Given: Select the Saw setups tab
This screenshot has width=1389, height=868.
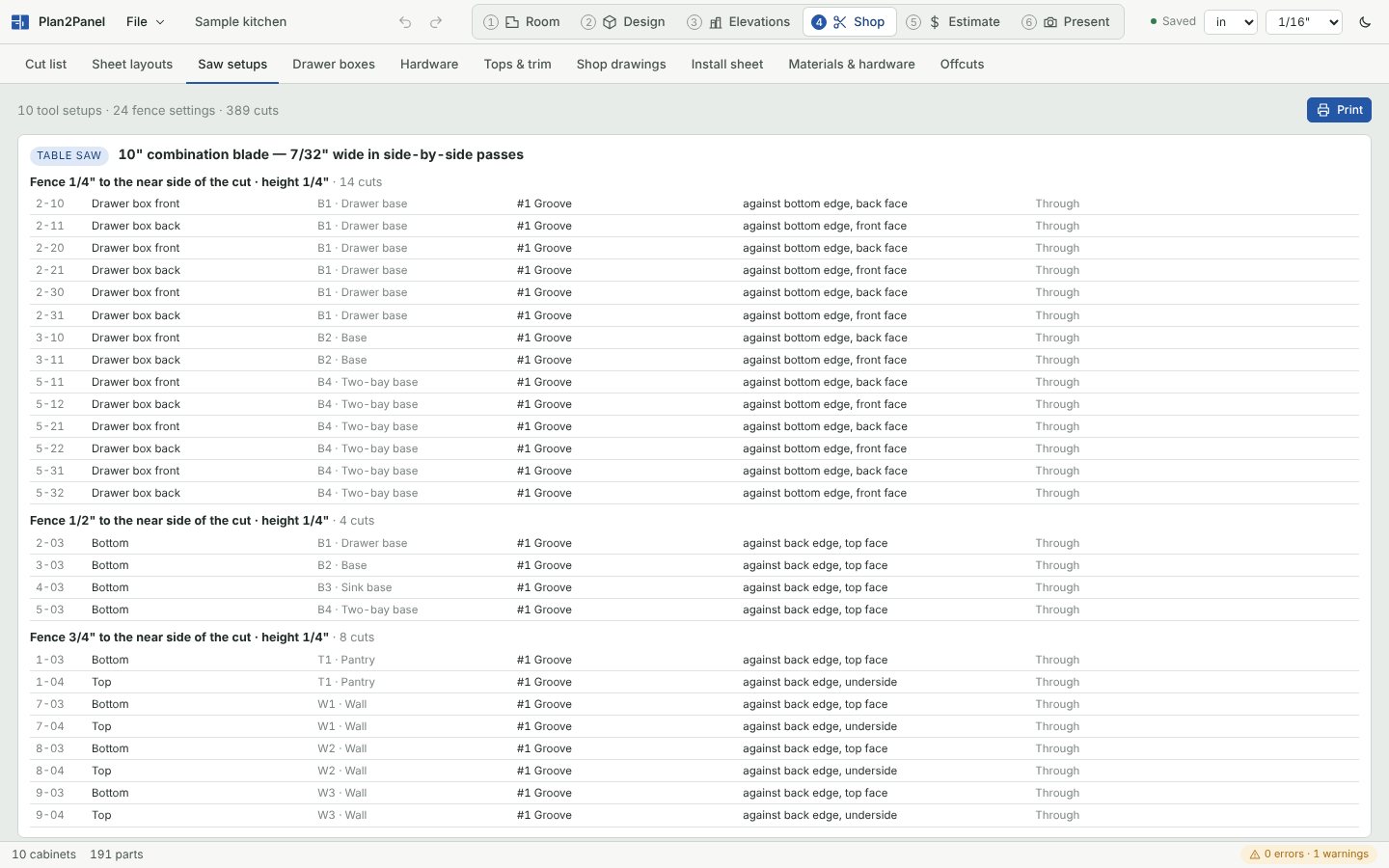Looking at the screenshot, I should coord(232,64).
